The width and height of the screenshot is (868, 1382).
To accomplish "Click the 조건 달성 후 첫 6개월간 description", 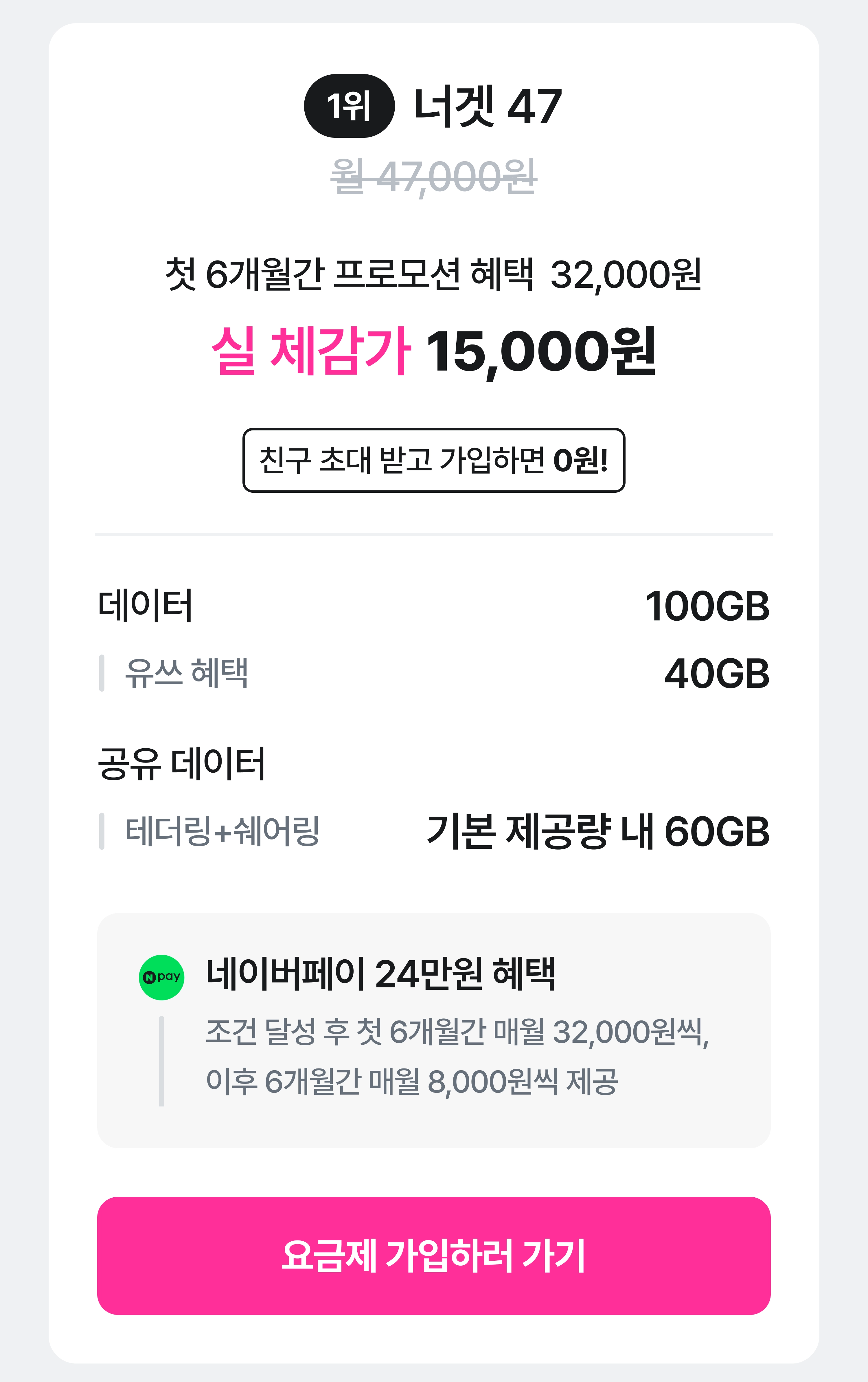I will coord(457,1031).
